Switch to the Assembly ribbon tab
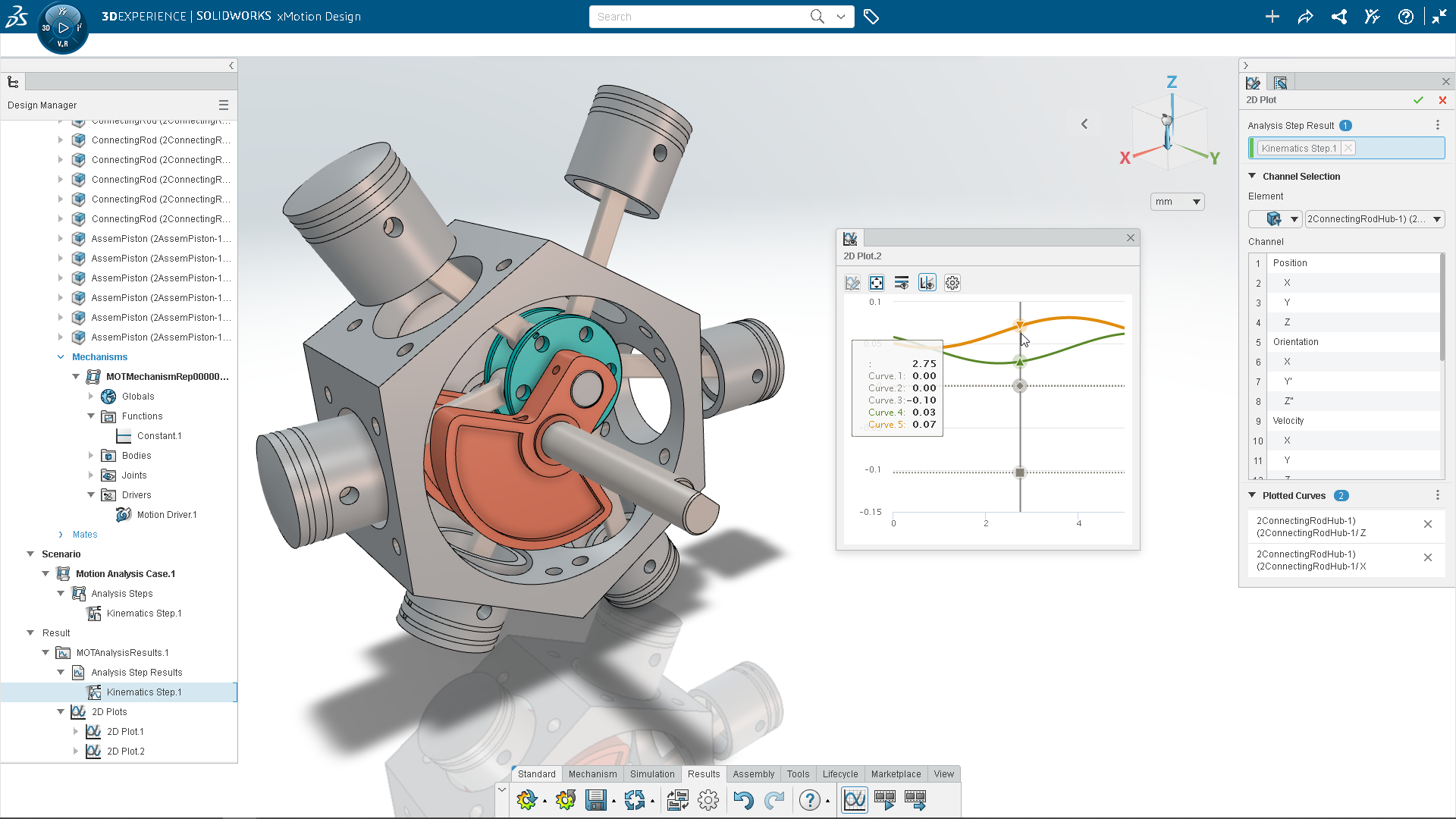The height and width of the screenshot is (819, 1456). (x=753, y=773)
